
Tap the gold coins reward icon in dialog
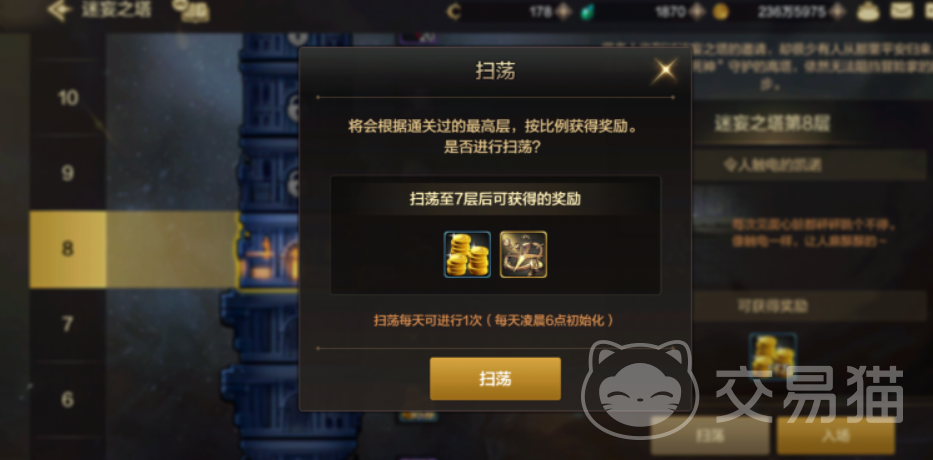point(468,255)
